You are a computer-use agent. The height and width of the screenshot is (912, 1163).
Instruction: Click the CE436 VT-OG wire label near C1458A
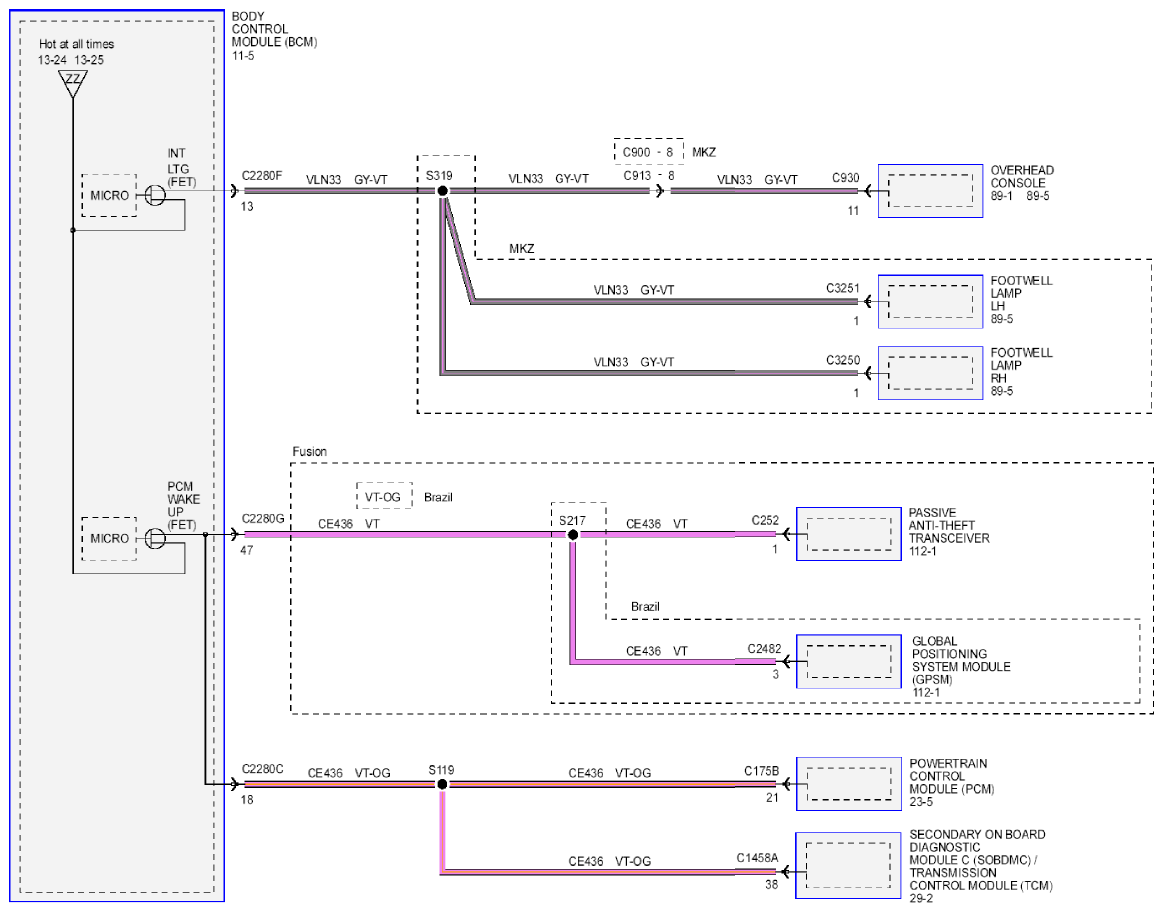click(610, 862)
